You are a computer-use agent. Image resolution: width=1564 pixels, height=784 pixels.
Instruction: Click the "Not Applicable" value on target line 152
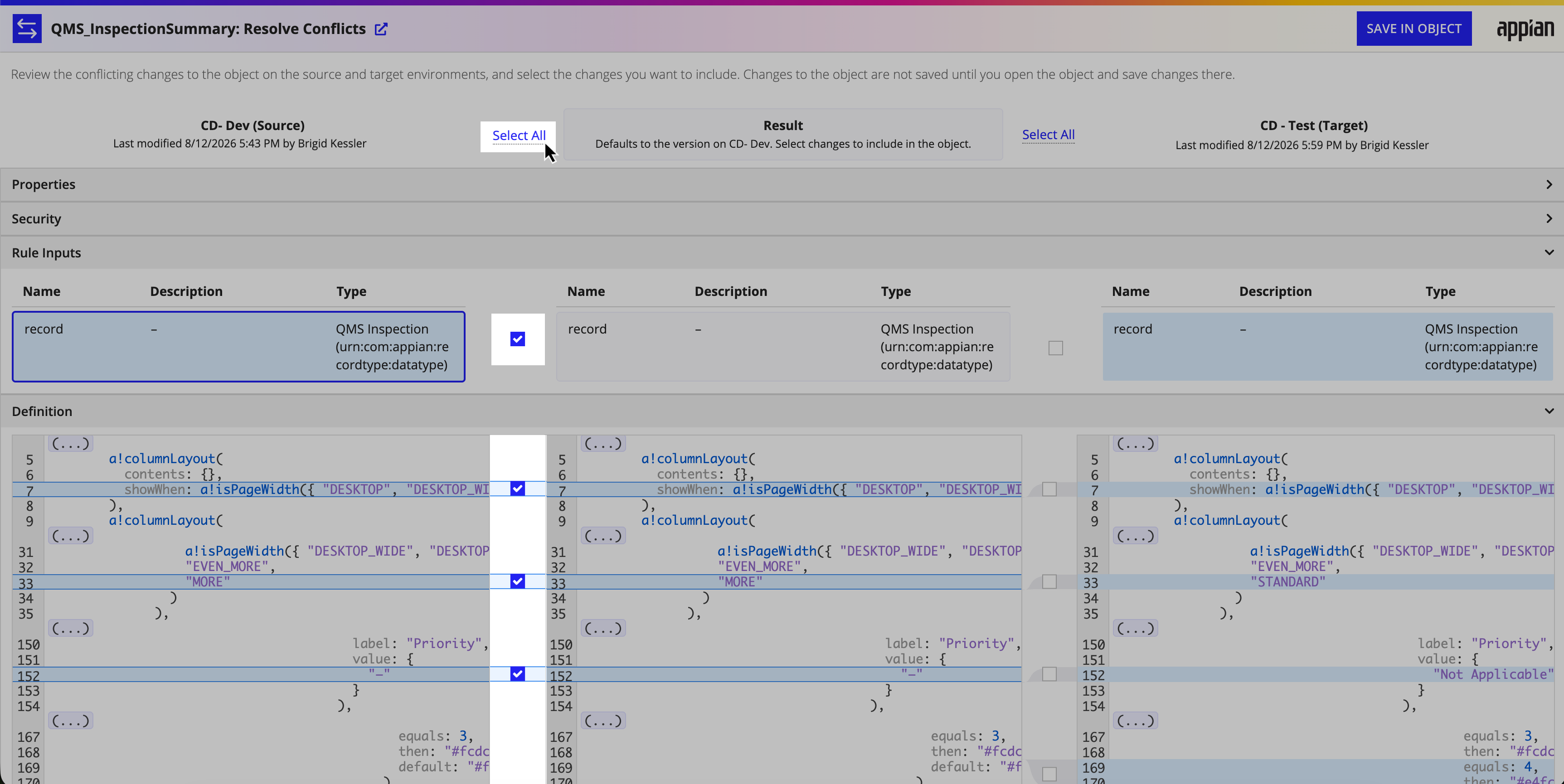(1493, 674)
